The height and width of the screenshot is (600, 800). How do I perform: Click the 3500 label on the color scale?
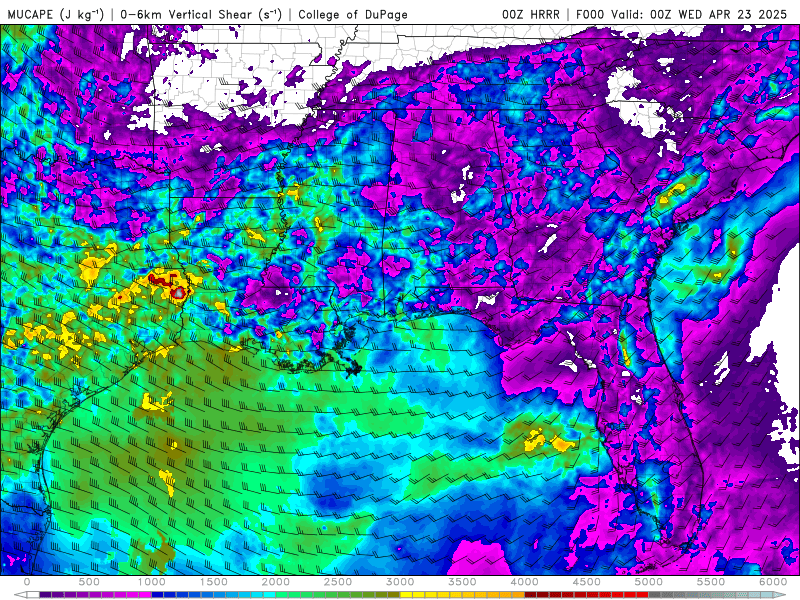462,582
